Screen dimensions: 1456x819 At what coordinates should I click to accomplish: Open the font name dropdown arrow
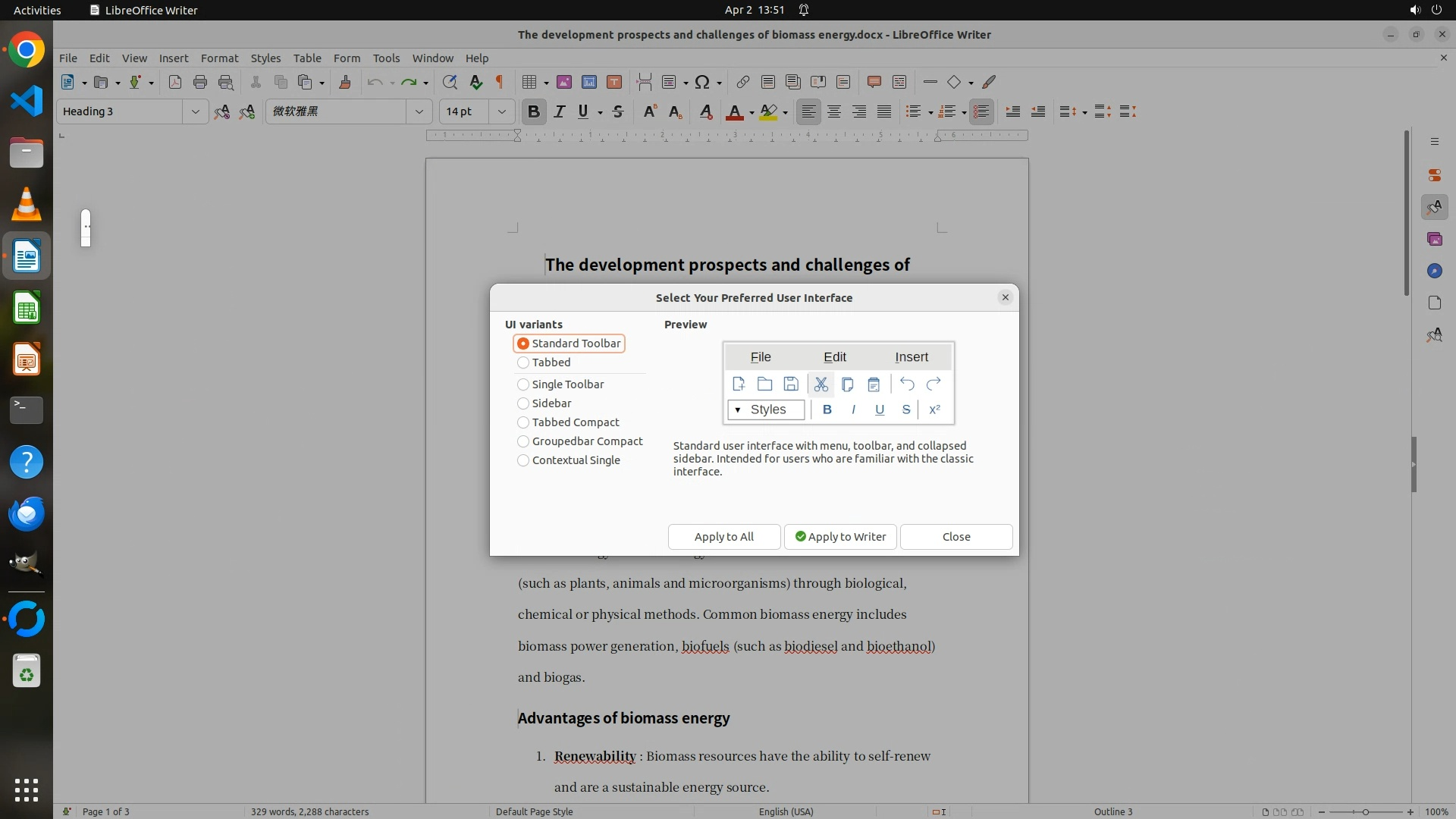pos(419,111)
